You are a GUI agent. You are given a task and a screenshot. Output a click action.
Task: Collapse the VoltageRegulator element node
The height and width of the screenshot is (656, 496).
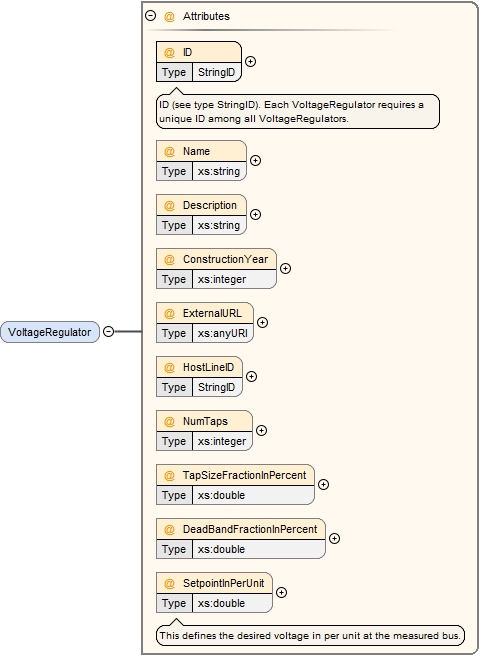[108, 332]
